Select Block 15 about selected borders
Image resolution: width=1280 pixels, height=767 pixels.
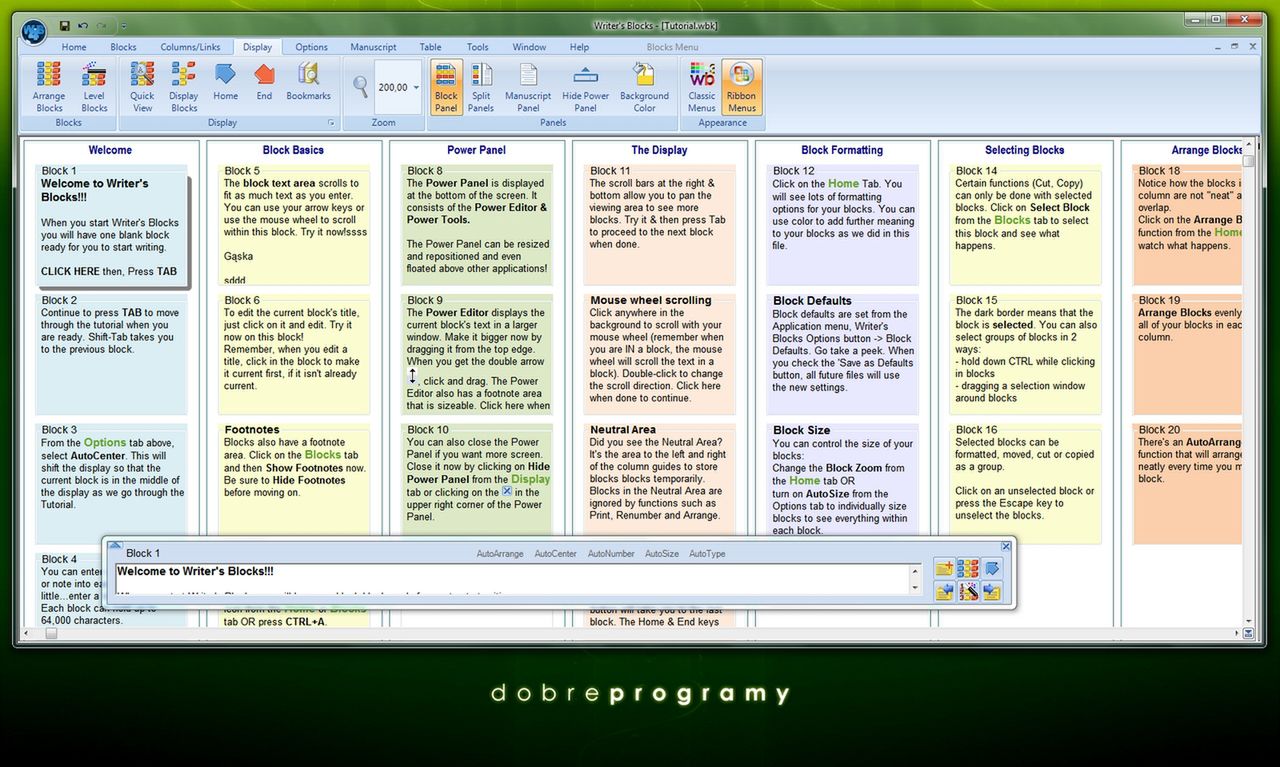1025,353
